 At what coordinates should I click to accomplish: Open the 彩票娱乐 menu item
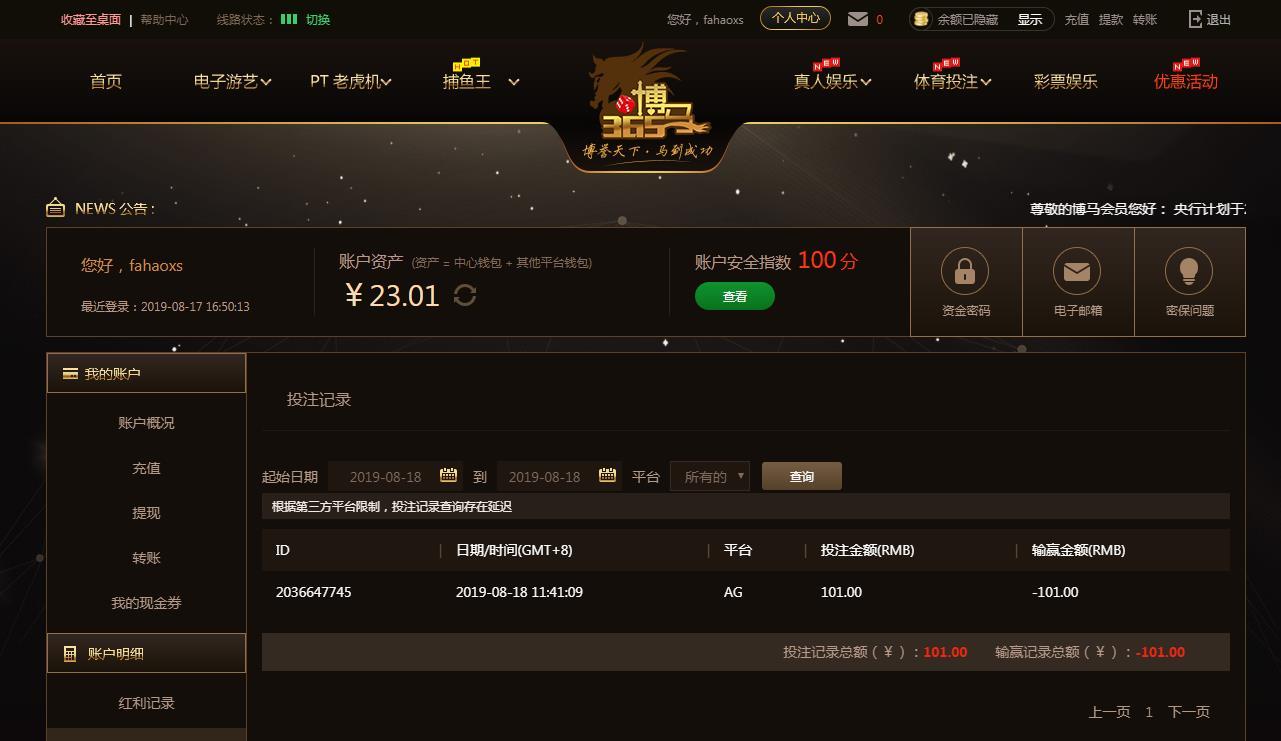1065,82
